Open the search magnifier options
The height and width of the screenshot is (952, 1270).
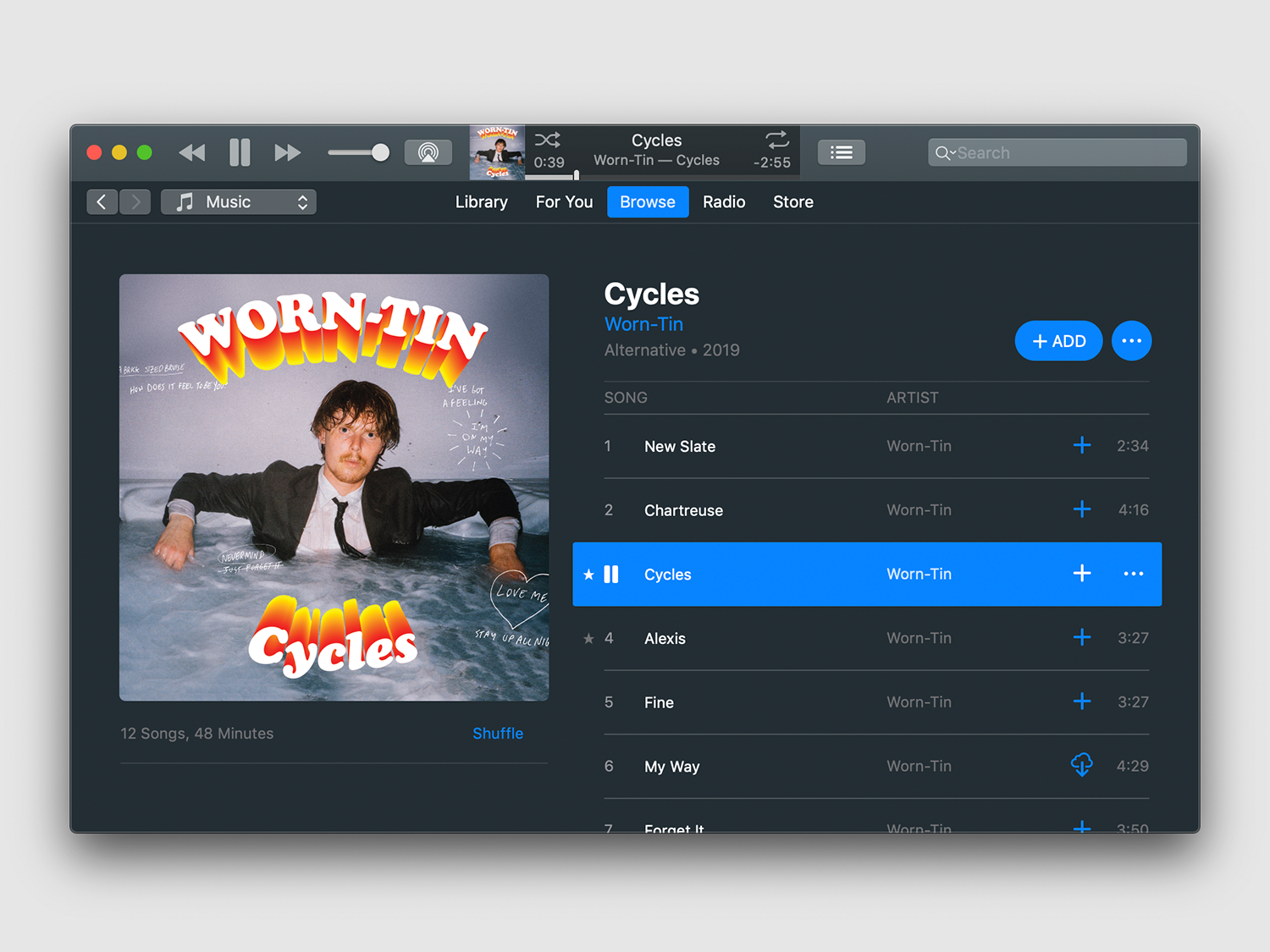(x=945, y=153)
